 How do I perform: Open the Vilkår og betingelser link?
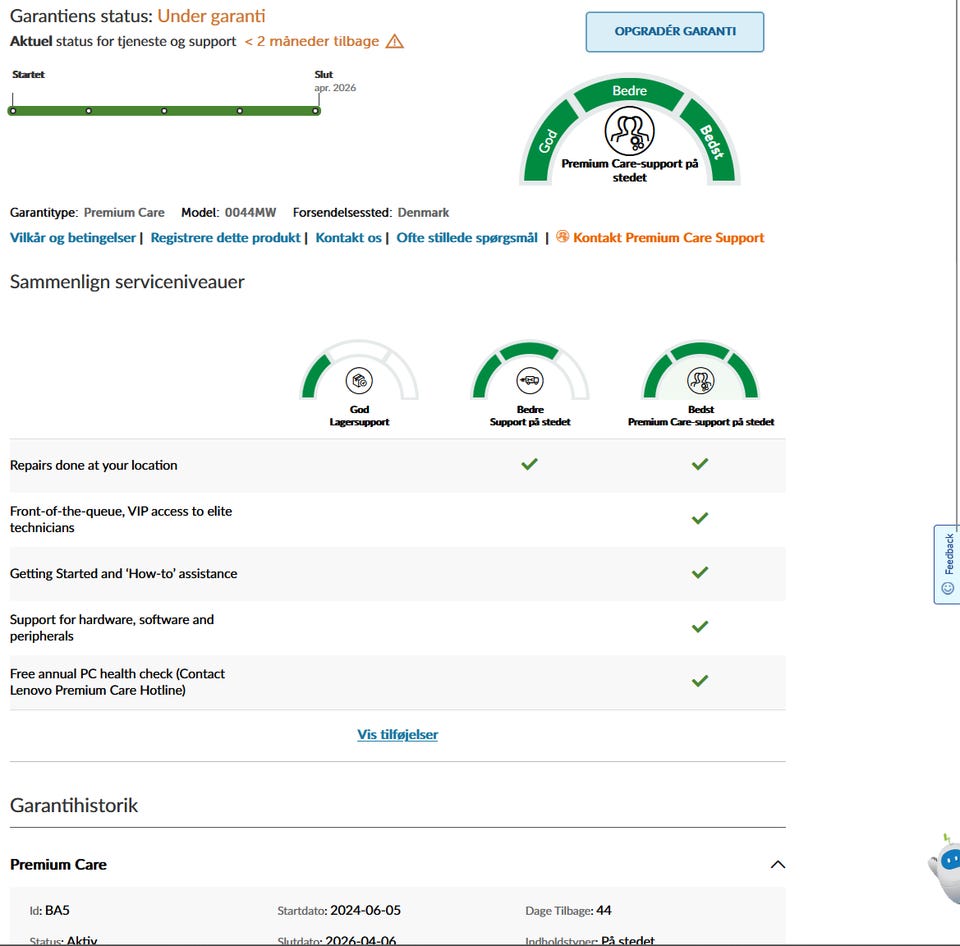tap(72, 238)
